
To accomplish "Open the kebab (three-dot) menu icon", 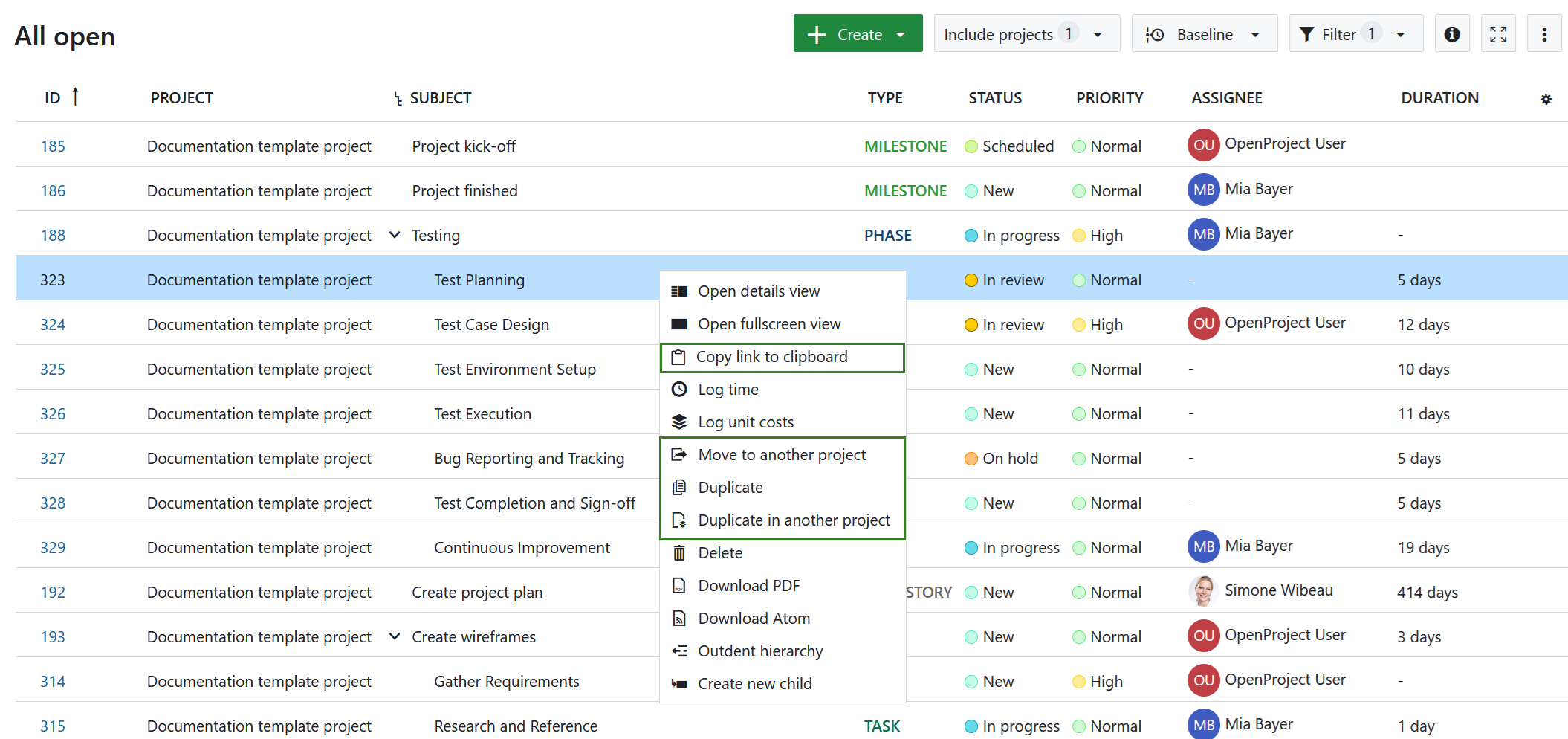I will (x=1544, y=33).
